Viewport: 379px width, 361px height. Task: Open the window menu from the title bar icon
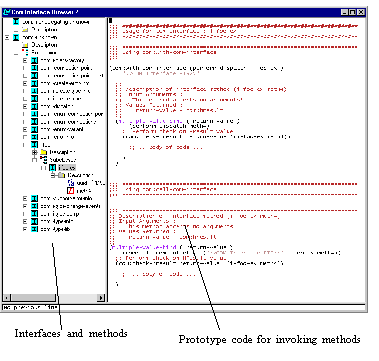pos(7,12)
